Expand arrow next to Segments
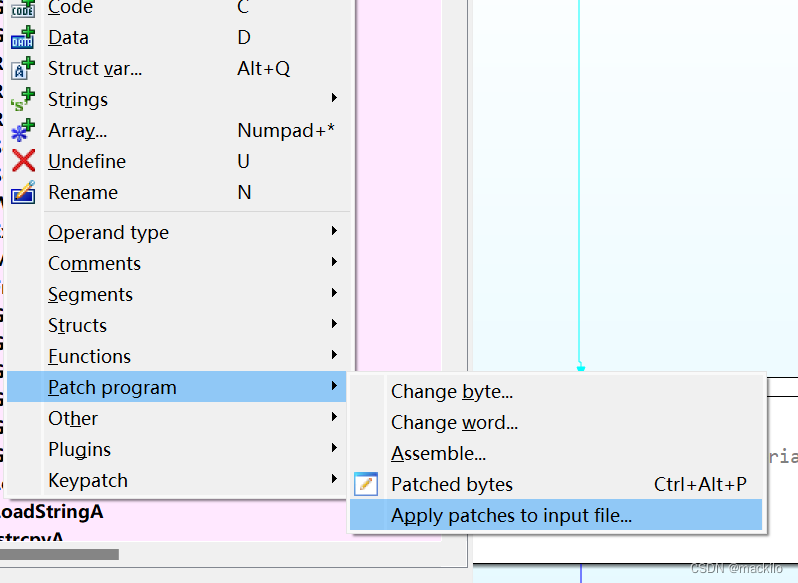 [x=334, y=293]
